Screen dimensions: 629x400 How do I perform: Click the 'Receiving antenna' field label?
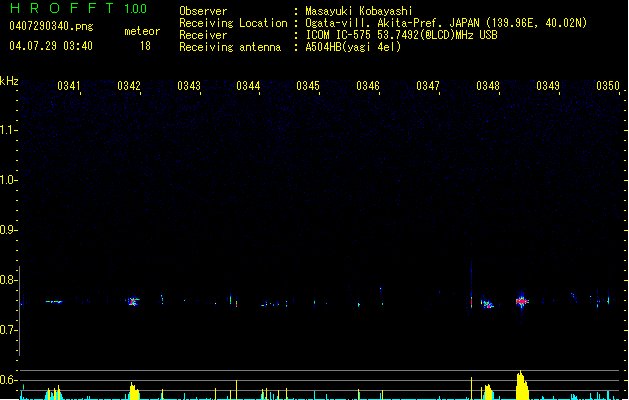(x=230, y=47)
